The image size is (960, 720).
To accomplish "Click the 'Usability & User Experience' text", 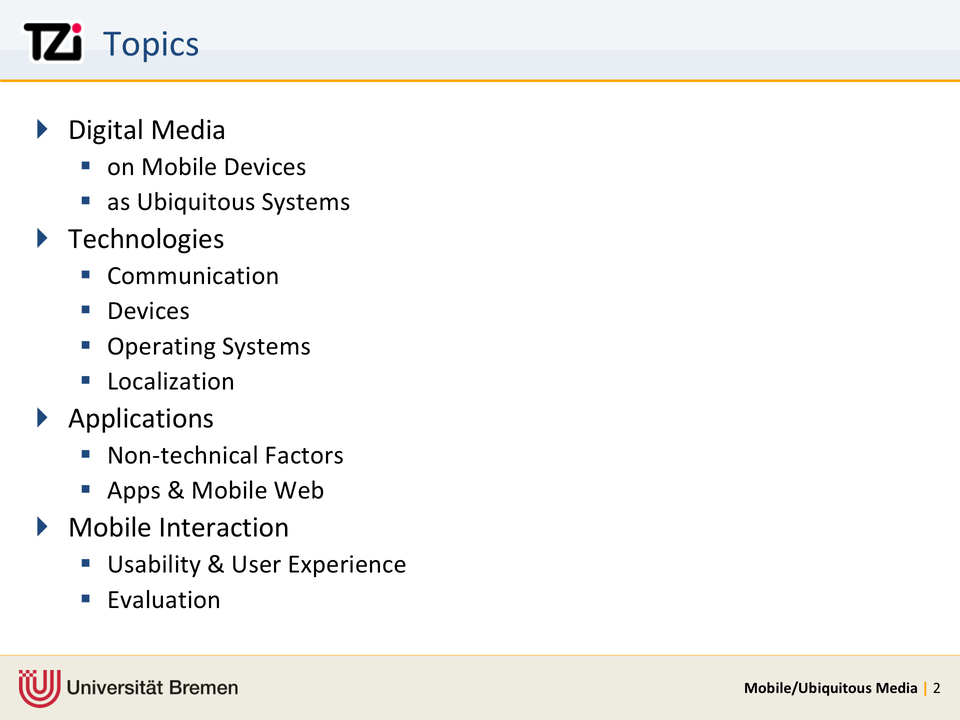I will pos(256,564).
